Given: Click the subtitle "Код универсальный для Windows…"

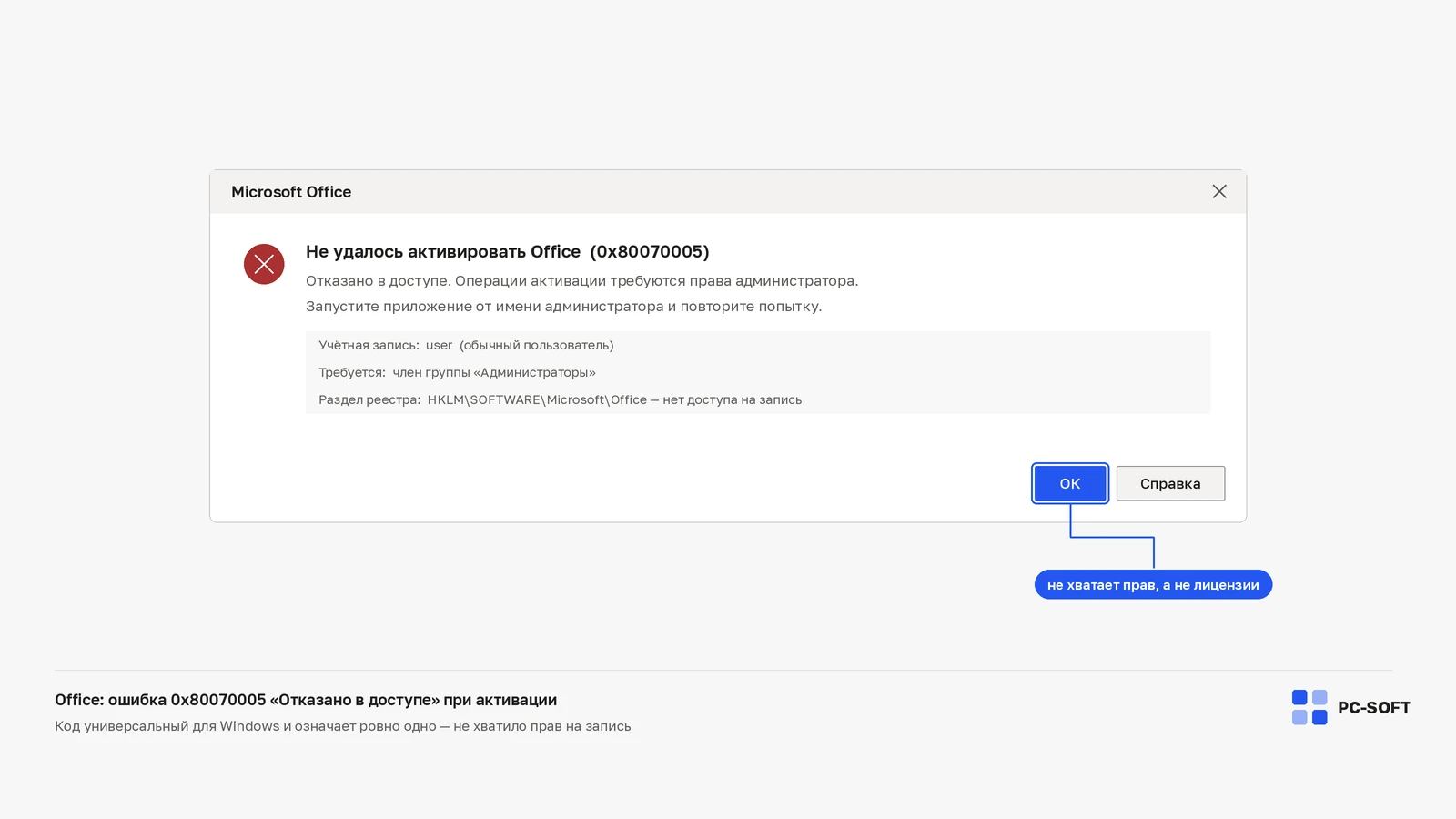Looking at the screenshot, I should pos(343,726).
